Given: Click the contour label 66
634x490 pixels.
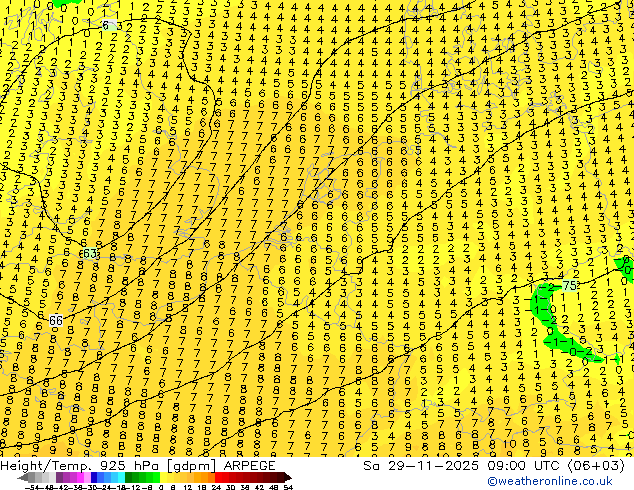Looking at the screenshot, I should [x=56, y=321].
